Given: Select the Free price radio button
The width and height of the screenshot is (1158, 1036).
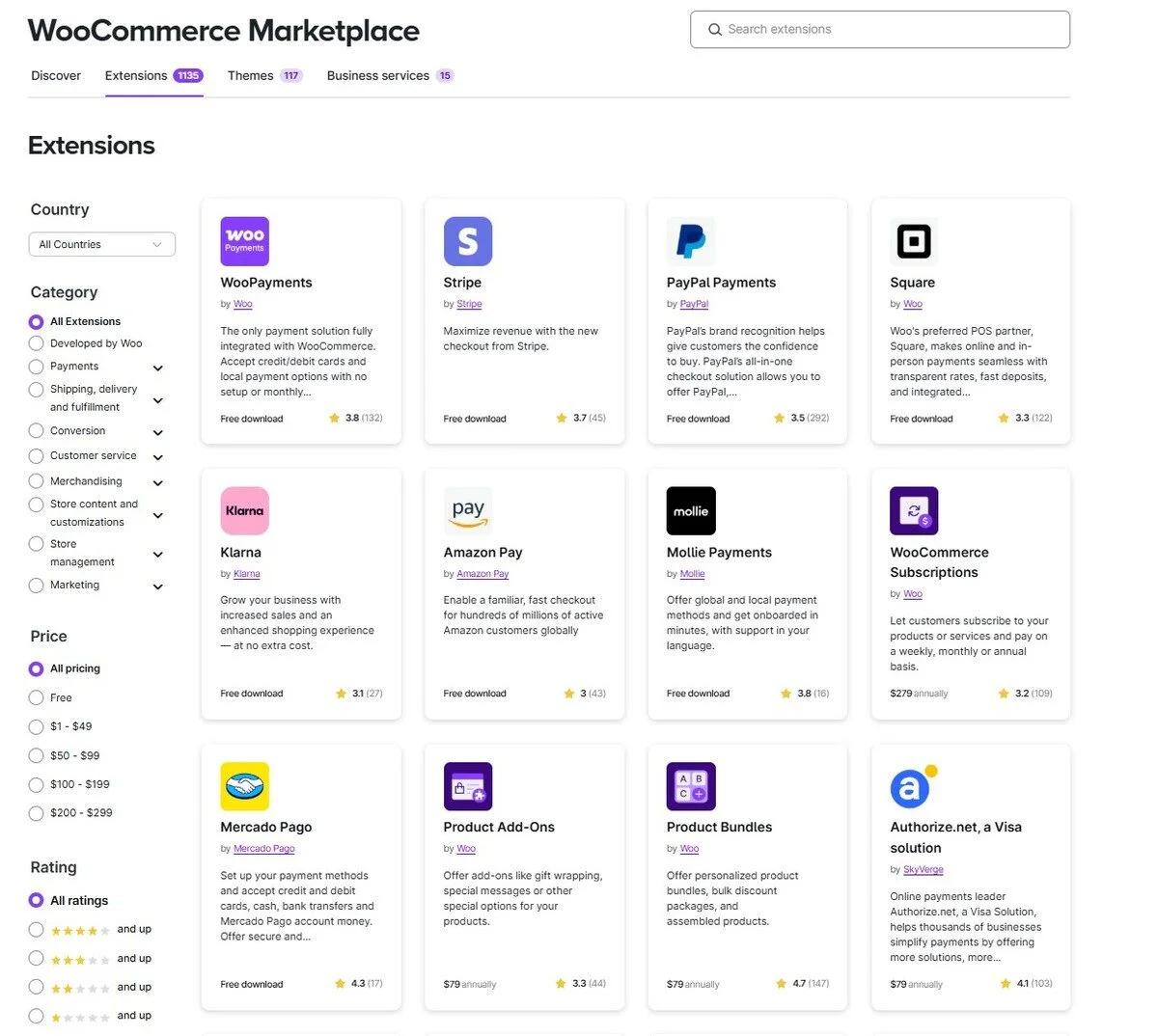Looking at the screenshot, I should coord(36,698).
